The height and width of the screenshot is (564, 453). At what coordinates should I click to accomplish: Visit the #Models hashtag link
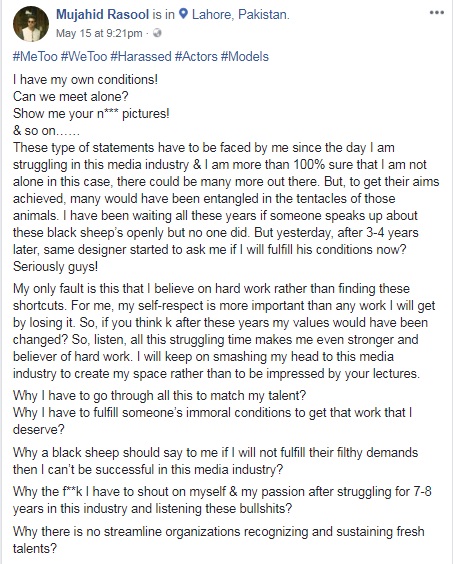pos(245,57)
